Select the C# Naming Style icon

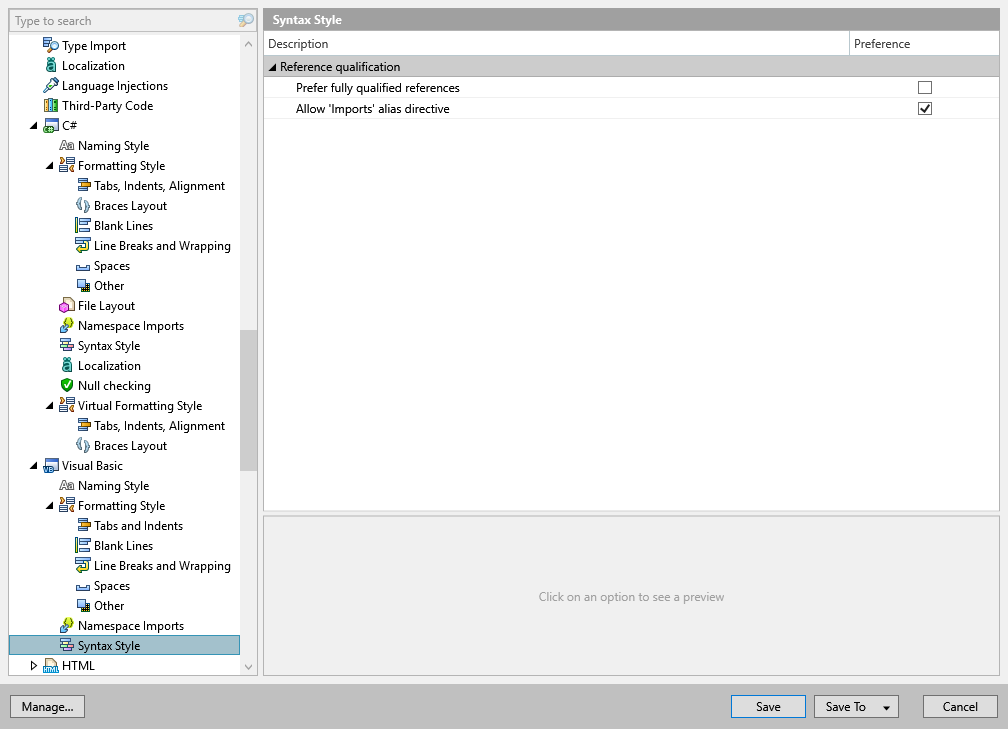coord(66,145)
